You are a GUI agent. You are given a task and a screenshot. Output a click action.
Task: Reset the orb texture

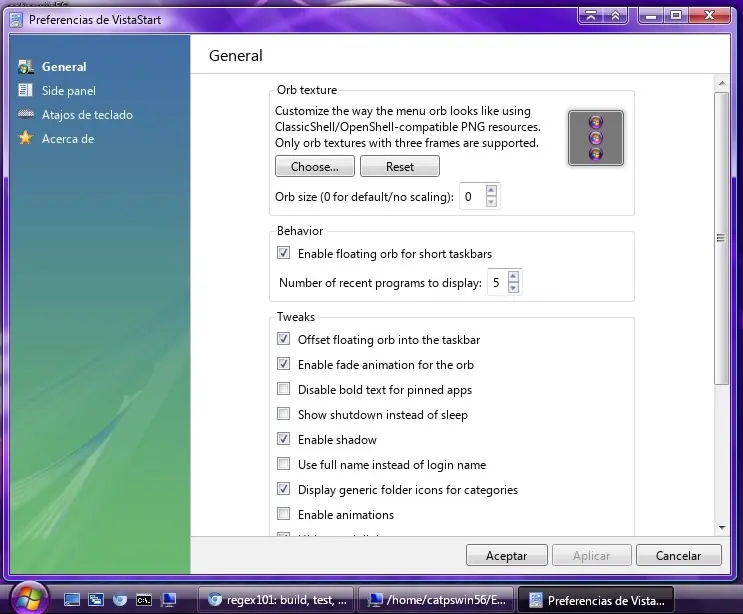tap(400, 166)
